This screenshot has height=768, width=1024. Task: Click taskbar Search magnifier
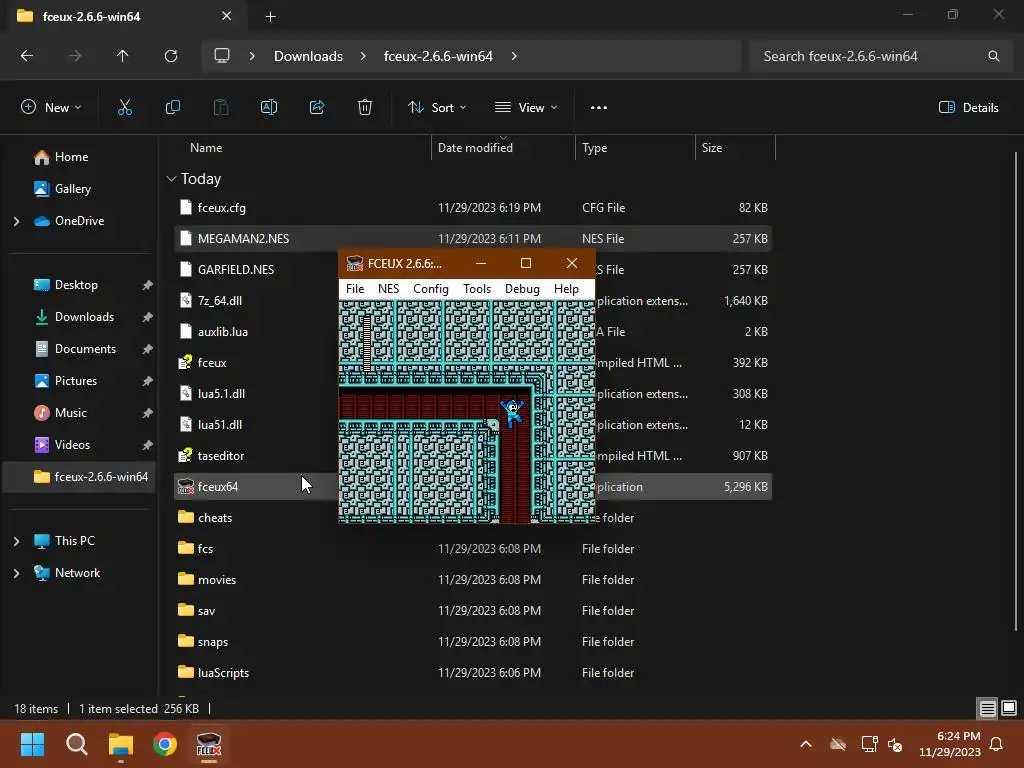[x=76, y=744]
